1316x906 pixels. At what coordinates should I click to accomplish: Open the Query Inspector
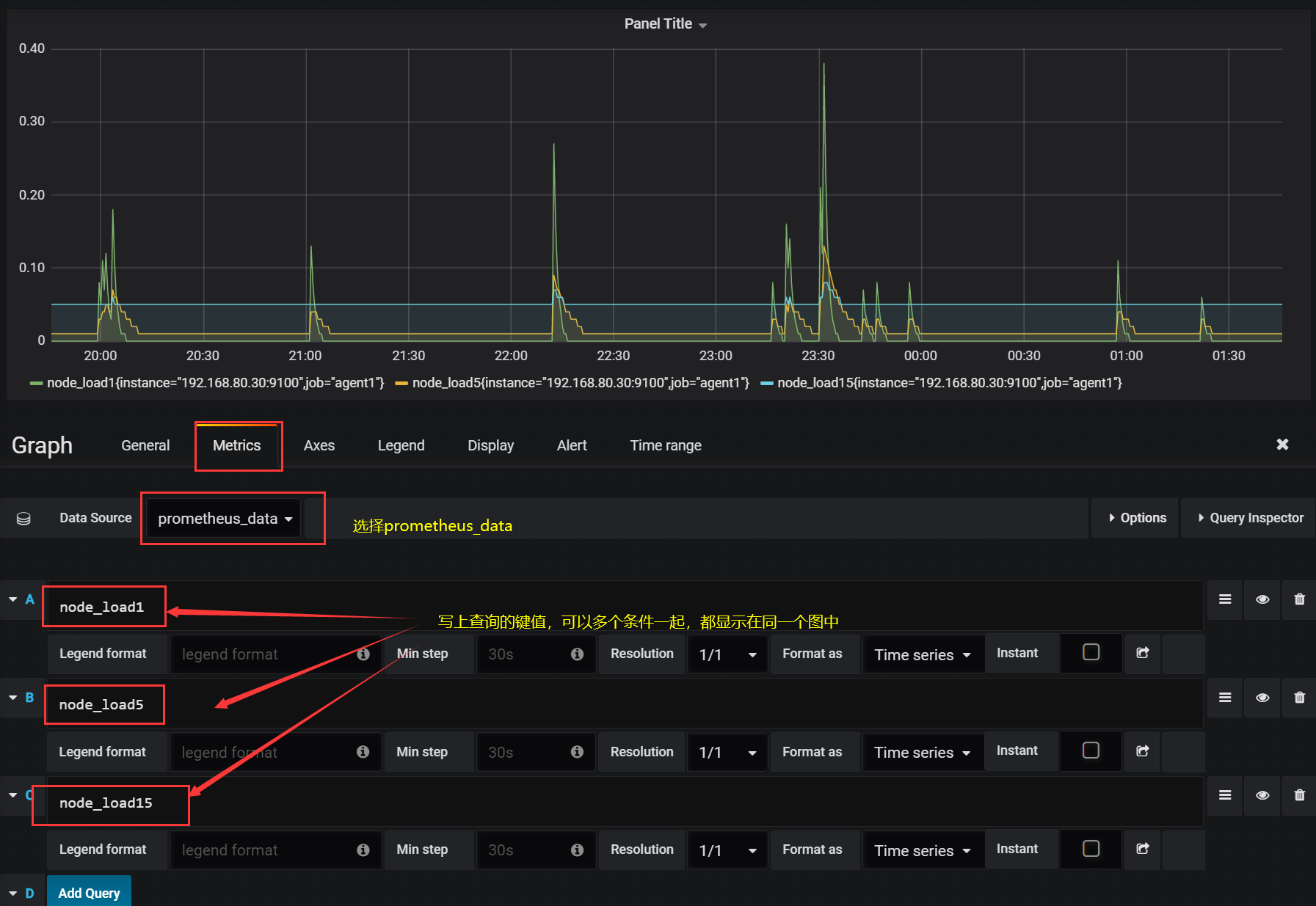1249,518
